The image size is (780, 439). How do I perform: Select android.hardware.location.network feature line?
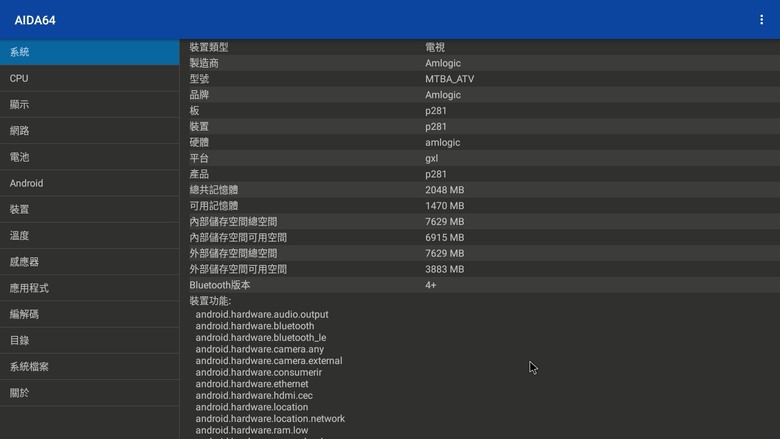(x=270, y=419)
